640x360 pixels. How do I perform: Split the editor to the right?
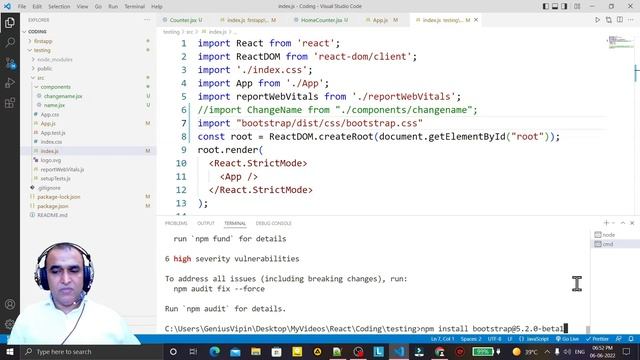[620, 20]
